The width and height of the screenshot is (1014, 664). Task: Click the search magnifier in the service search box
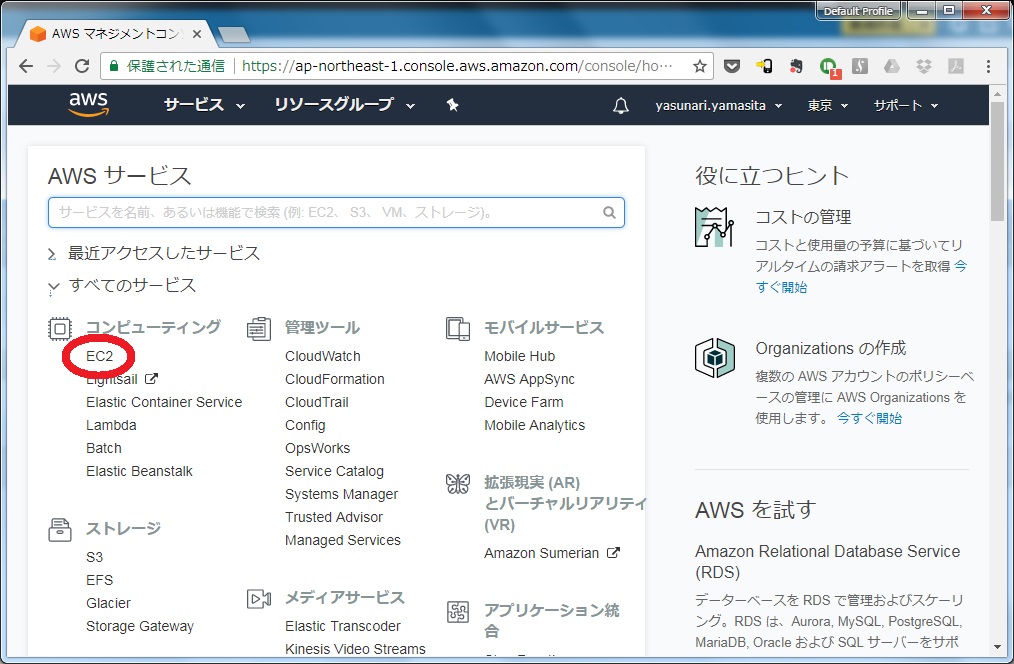pyautogui.click(x=609, y=212)
